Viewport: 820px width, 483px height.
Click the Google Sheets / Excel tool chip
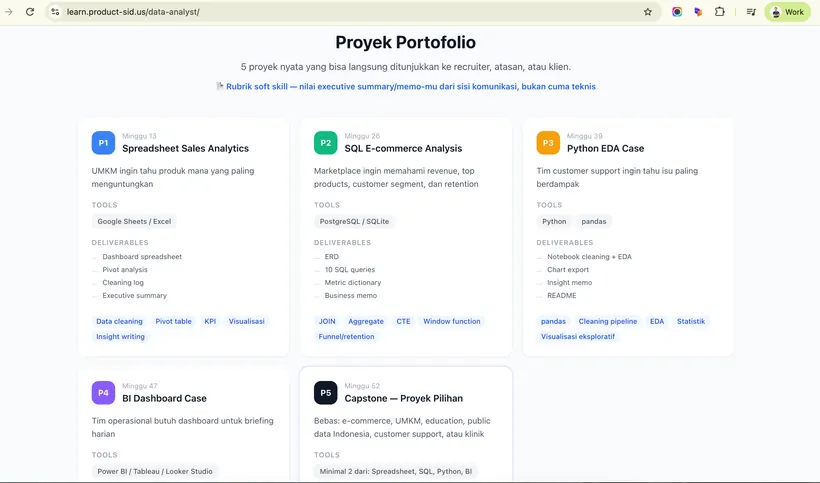[134, 221]
